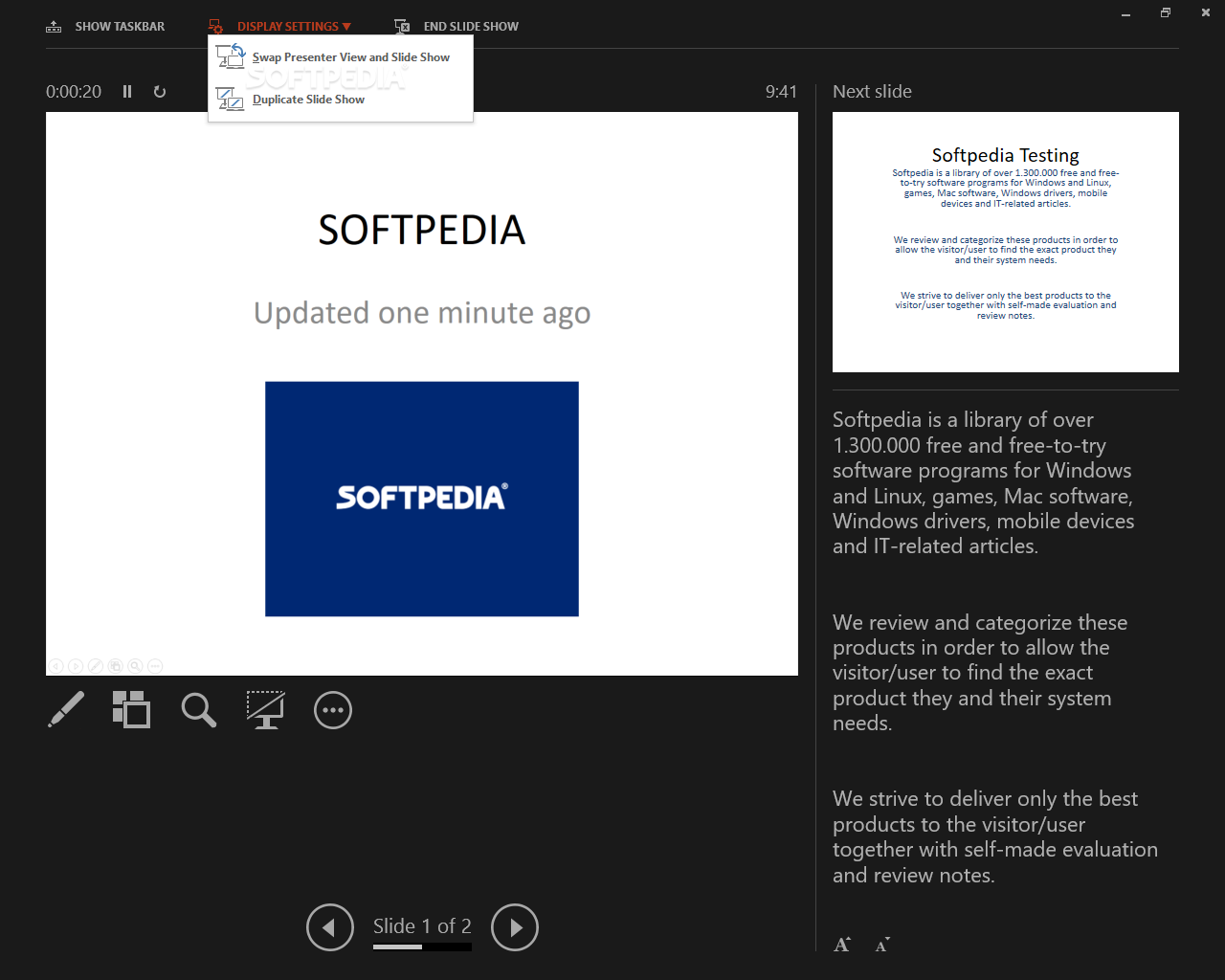Screen dimensions: 1225x980
Task: Click the Slide 1 of 2 indicator
Action: (422, 925)
